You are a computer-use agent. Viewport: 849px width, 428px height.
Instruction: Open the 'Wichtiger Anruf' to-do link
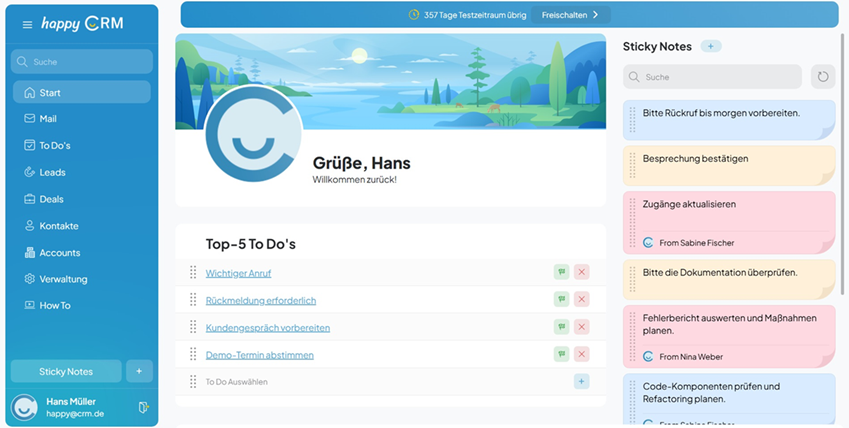[238, 274]
